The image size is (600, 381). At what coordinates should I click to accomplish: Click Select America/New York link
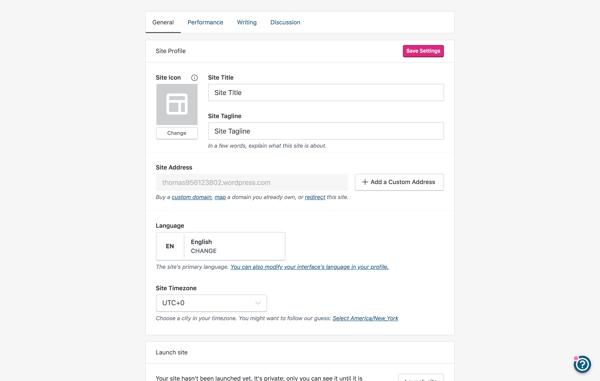[x=365, y=318]
